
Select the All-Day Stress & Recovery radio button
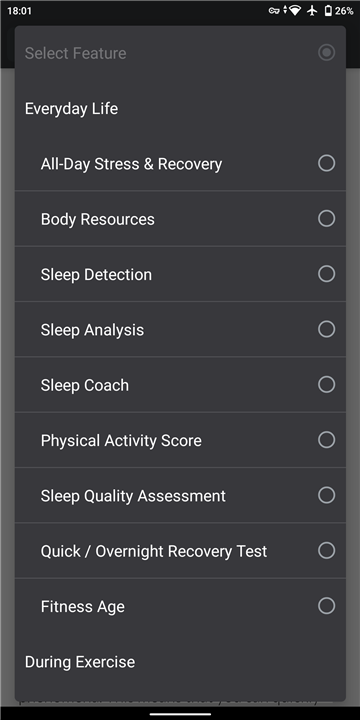coord(326,163)
